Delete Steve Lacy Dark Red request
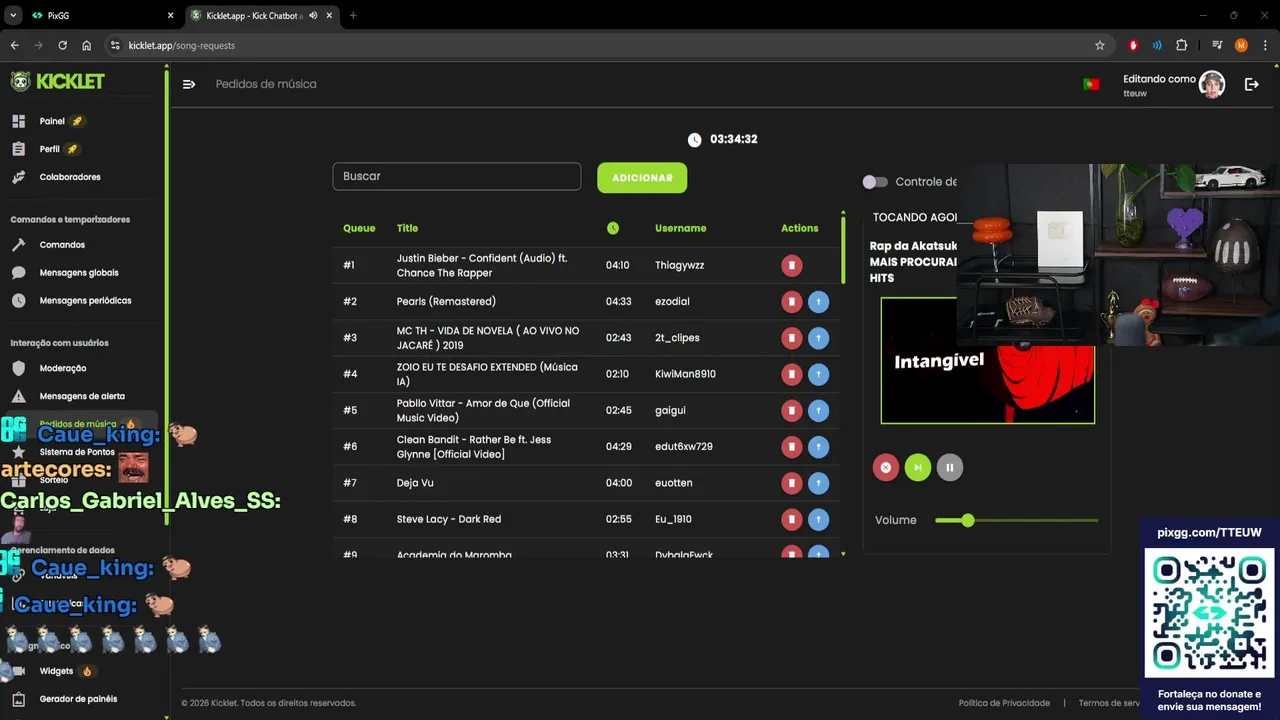The height and width of the screenshot is (720, 1280). pos(791,519)
